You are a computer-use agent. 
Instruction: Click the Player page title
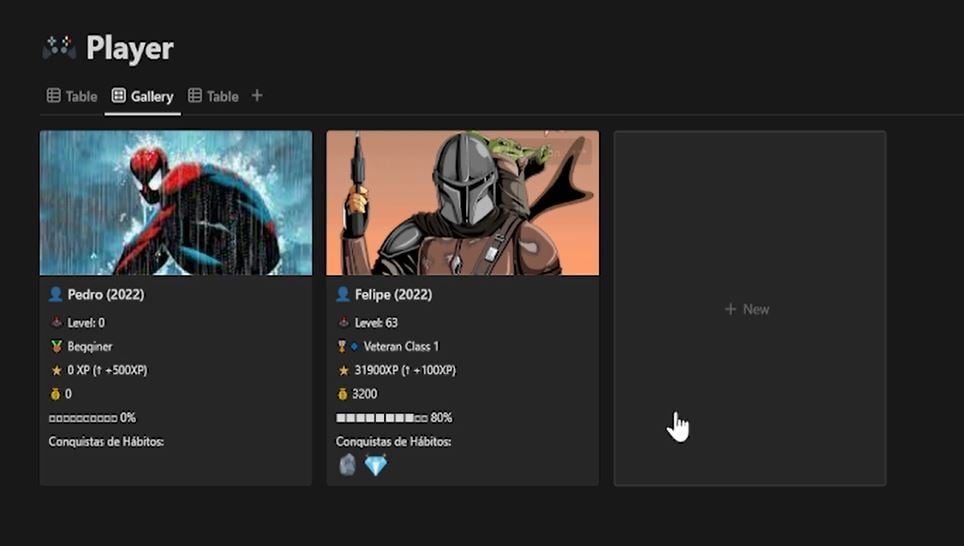130,48
